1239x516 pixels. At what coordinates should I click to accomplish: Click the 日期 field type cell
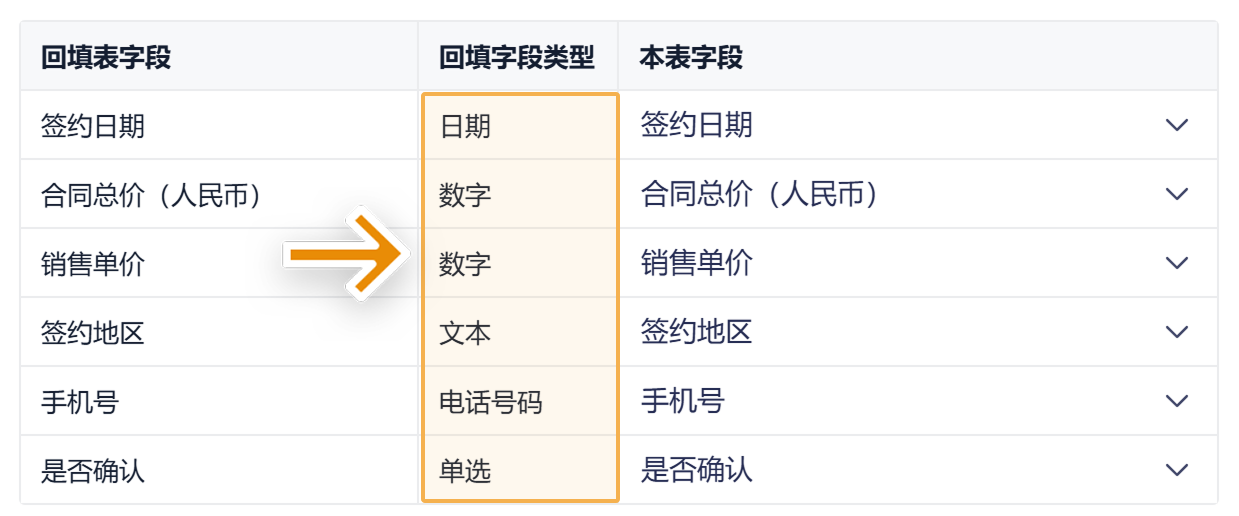pos(520,126)
